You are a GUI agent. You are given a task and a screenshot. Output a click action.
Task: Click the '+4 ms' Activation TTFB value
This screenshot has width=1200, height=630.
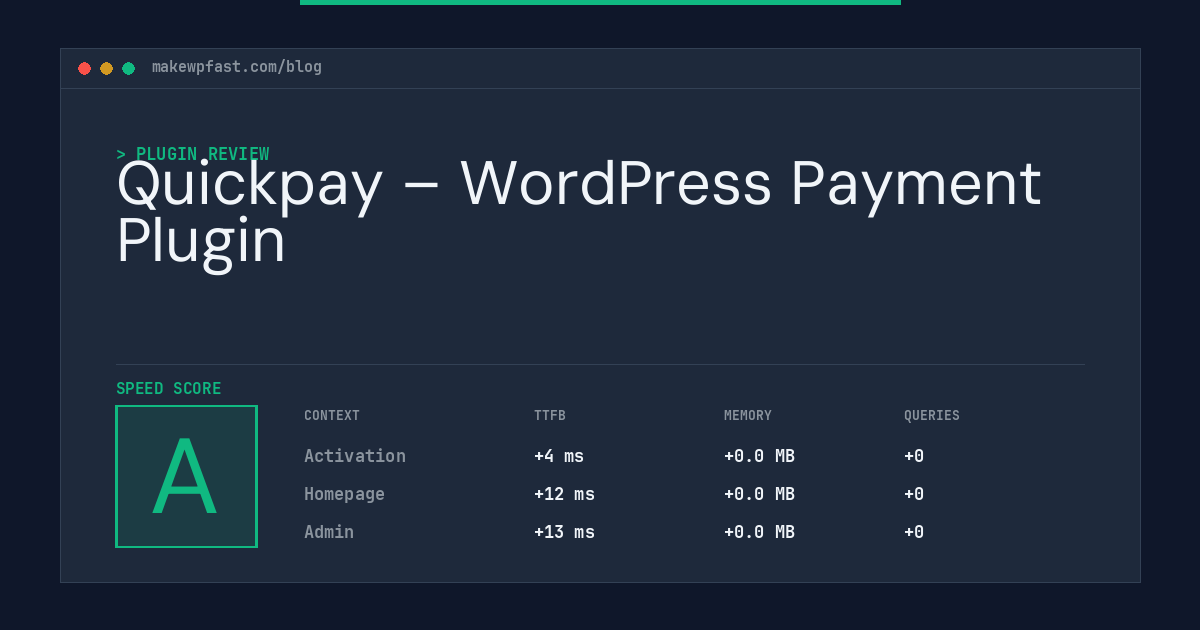tap(559, 456)
